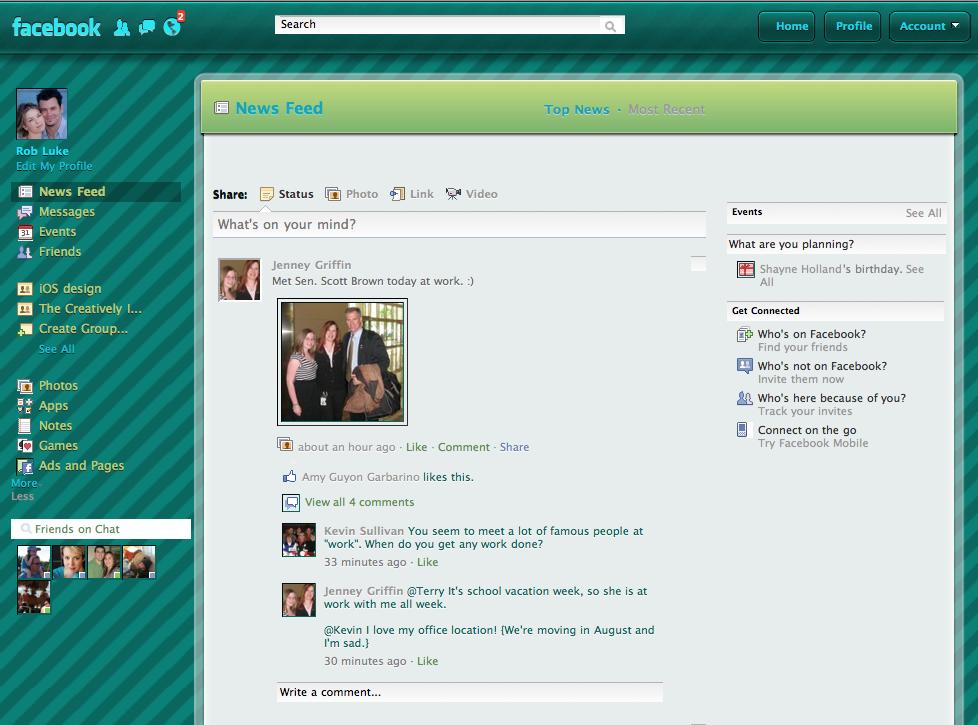Screen dimensions: 978x725
Task: Open the Account dropdown menu
Action: coord(929,27)
